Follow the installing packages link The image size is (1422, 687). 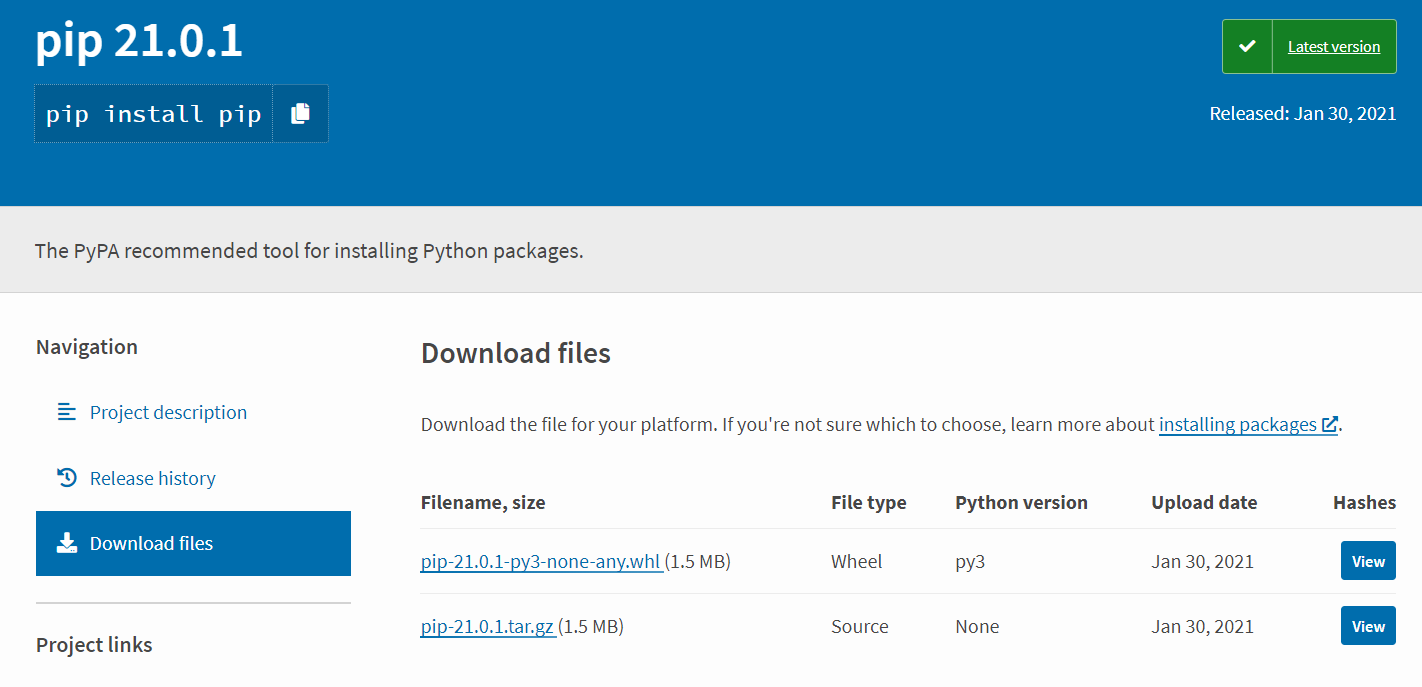coord(1237,425)
